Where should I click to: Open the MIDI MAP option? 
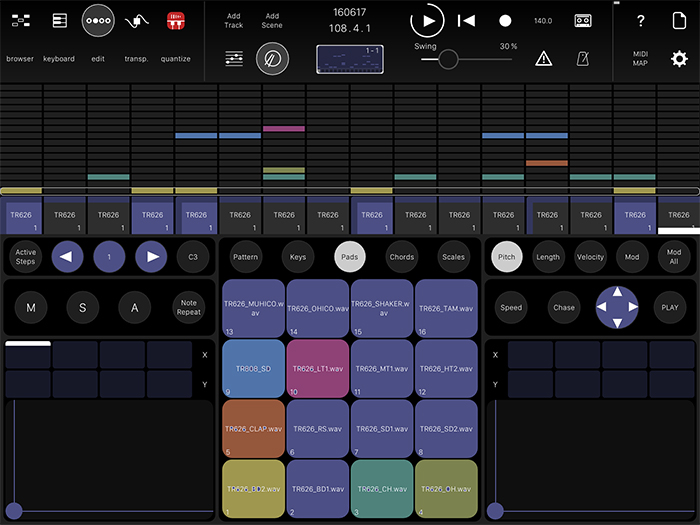point(640,58)
